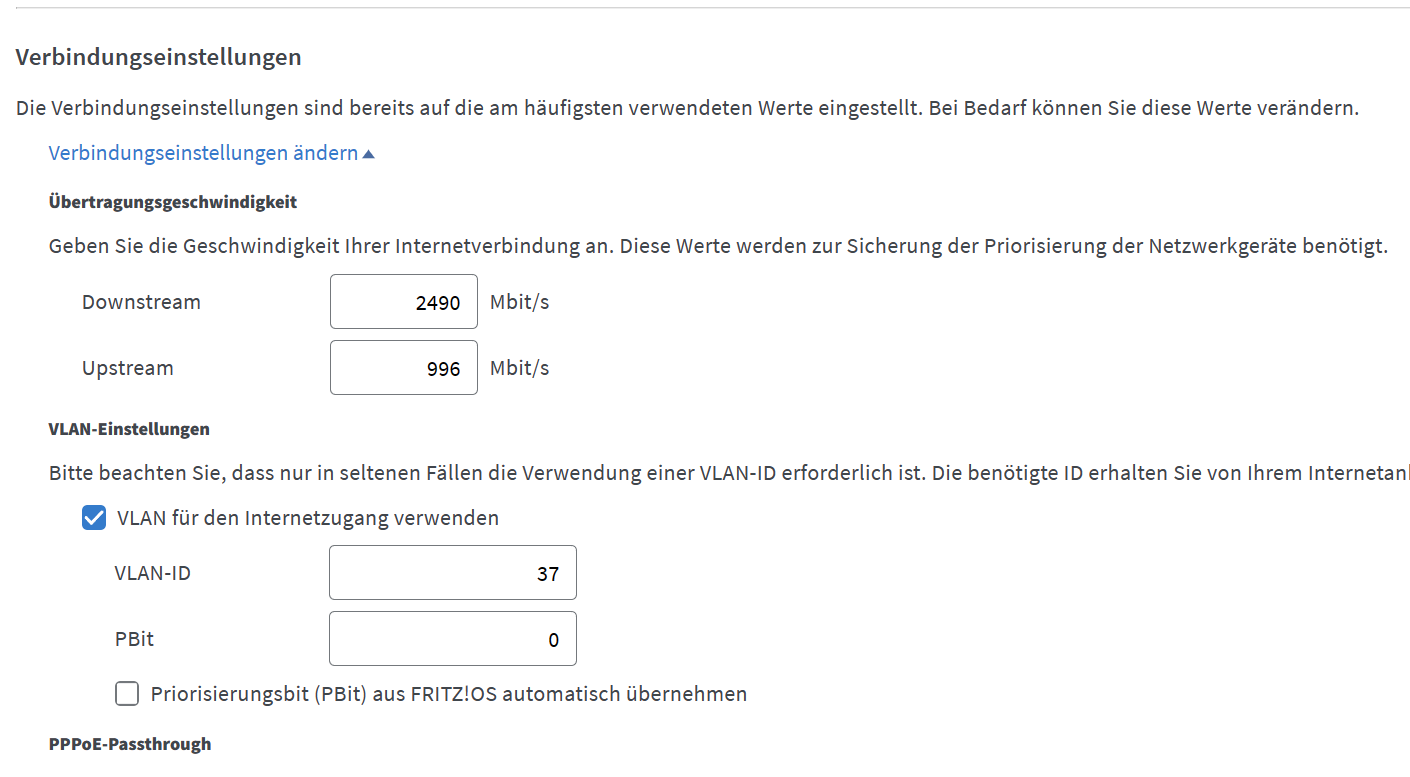Viewport: 1410px width, 777px height.
Task: Collapse section via triangle arrow beside Verbindungseinstellungen ändern
Action: 368,154
